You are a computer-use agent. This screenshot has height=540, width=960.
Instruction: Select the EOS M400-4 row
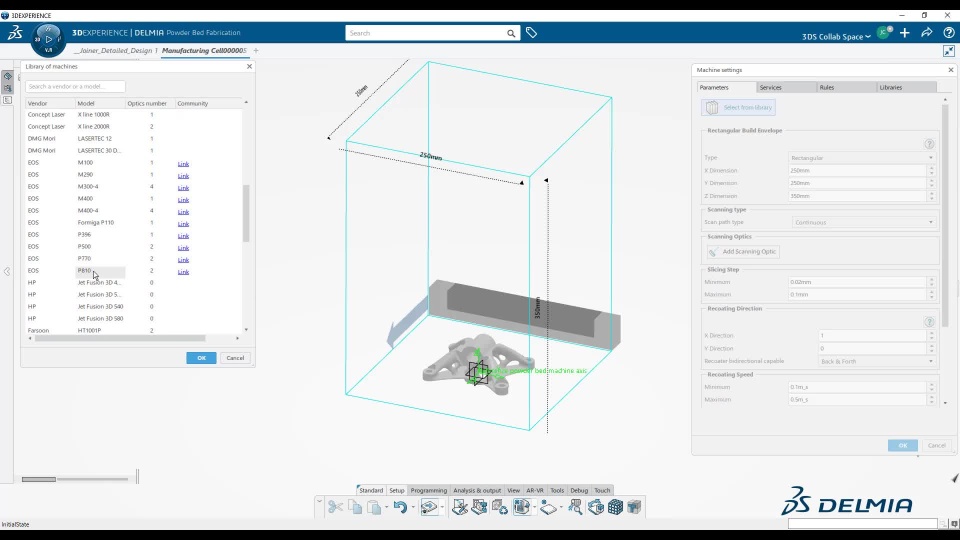(x=133, y=211)
